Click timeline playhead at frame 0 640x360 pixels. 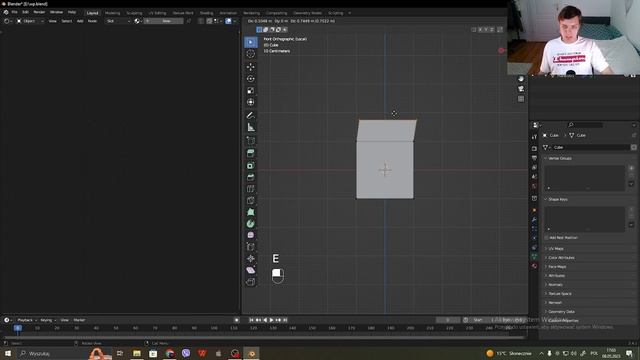coord(18,328)
